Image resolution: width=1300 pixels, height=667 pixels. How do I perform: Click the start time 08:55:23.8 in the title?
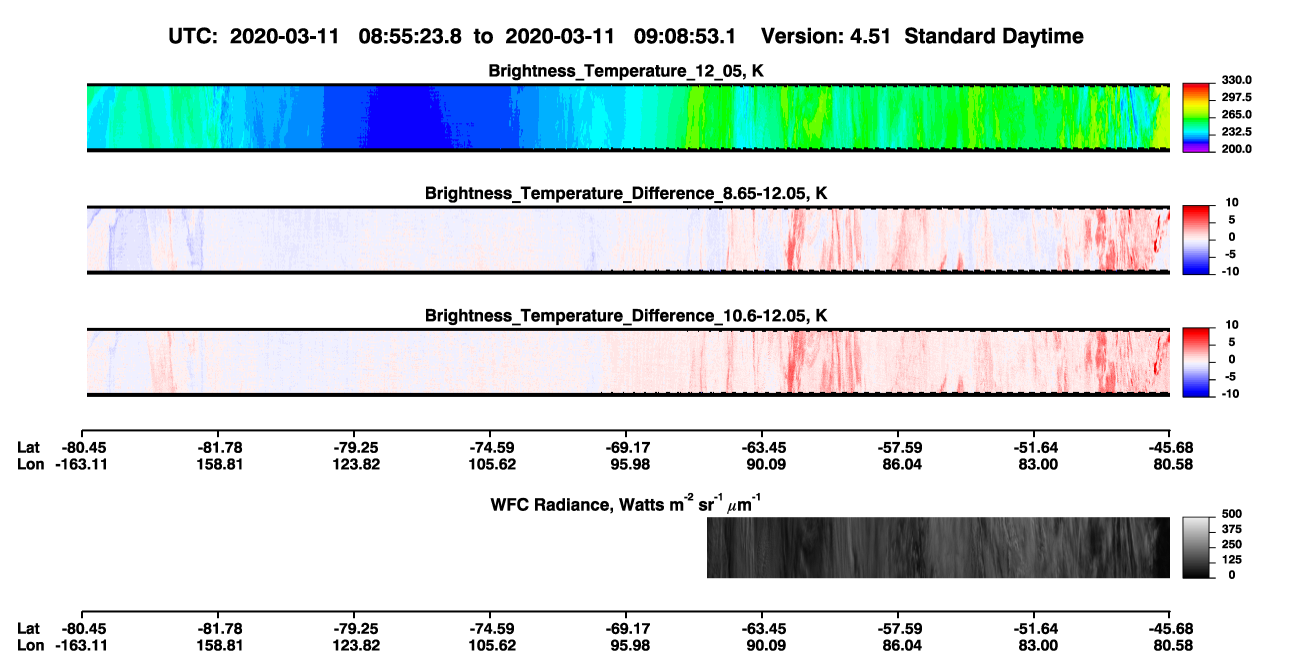tap(410, 37)
